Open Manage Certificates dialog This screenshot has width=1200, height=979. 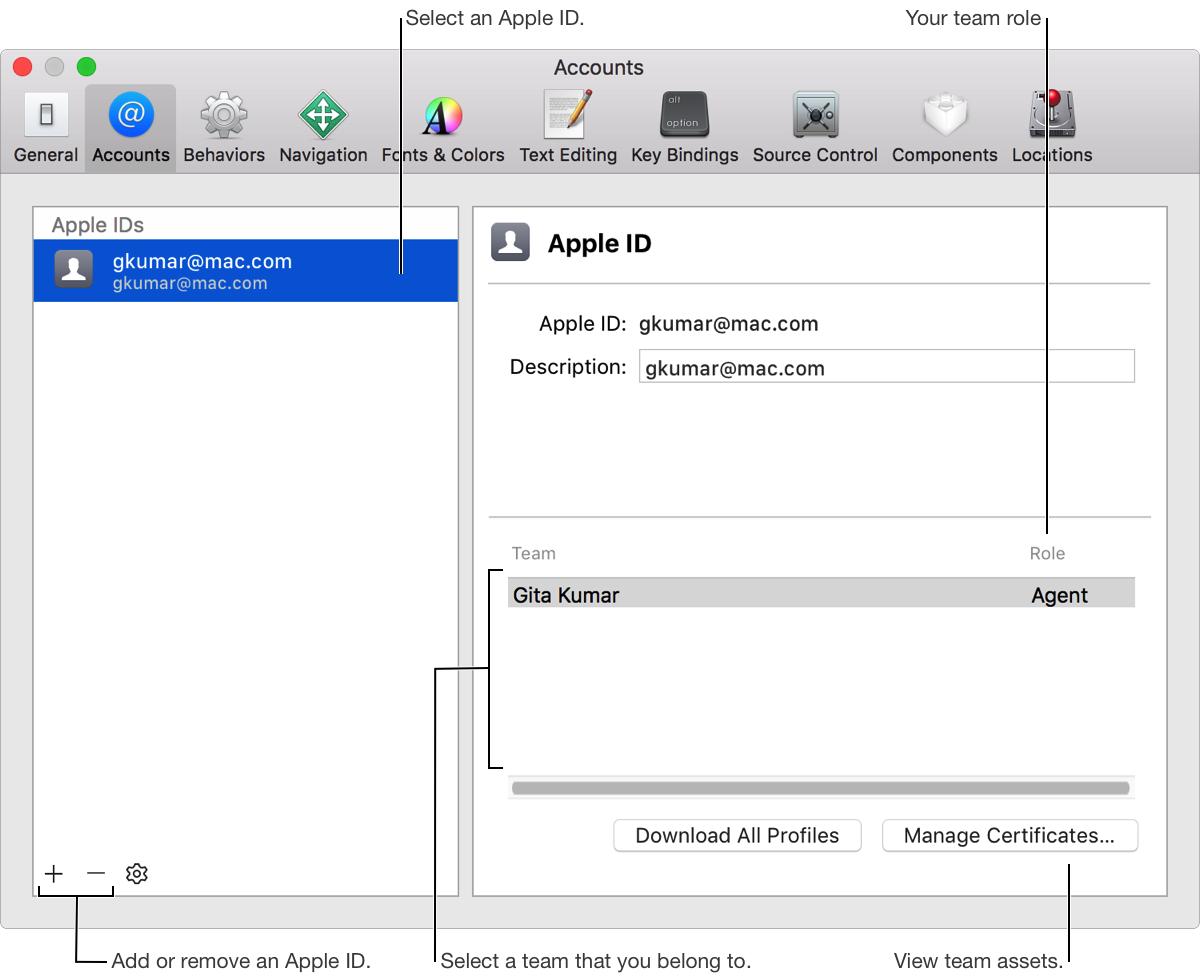click(1009, 836)
